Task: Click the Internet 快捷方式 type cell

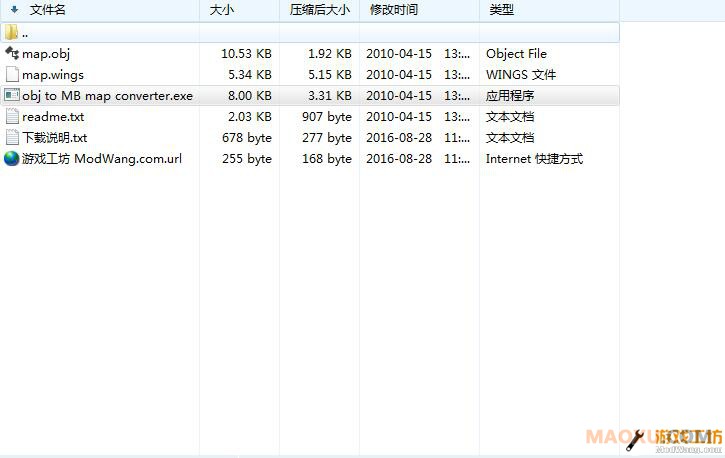Action: [x=534, y=159]
